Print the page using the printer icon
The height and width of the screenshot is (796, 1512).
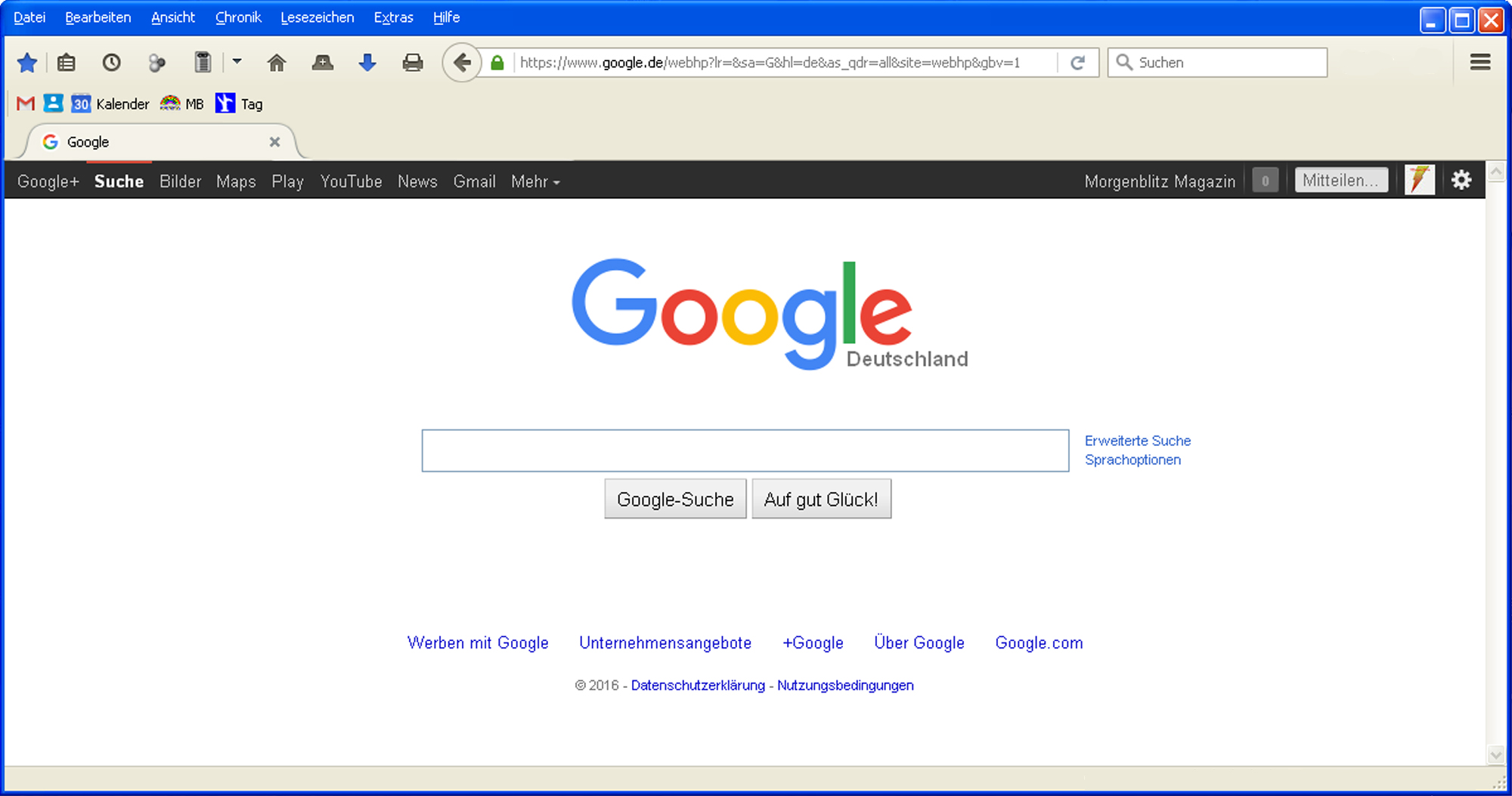click(x=413, y=63)
